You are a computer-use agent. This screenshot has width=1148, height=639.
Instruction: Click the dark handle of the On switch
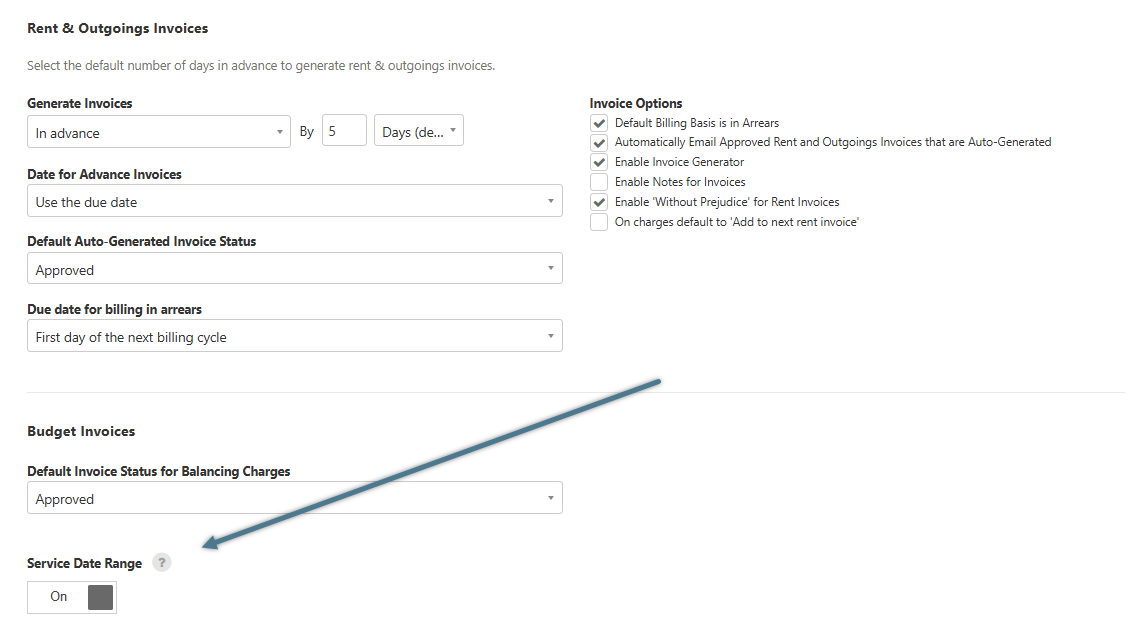100,597
